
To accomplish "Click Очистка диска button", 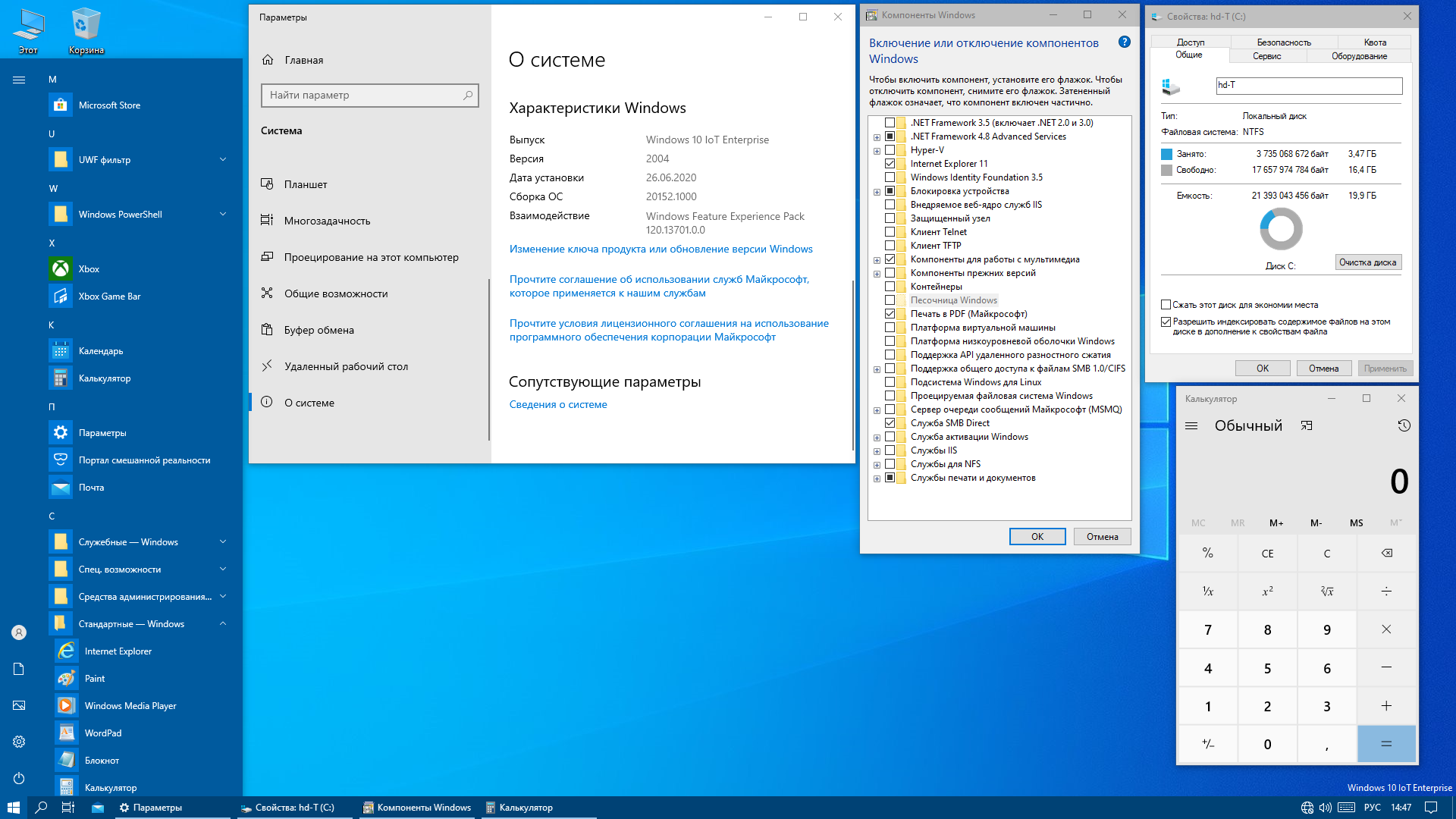I will pos(1368,262).
